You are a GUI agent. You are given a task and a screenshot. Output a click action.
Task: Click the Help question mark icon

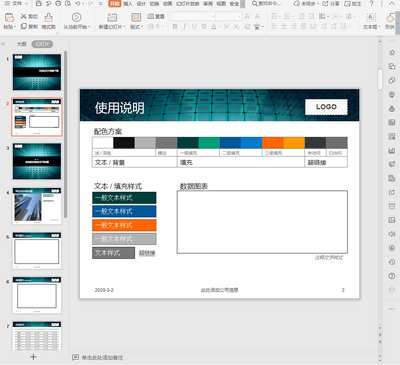(372, 4)
